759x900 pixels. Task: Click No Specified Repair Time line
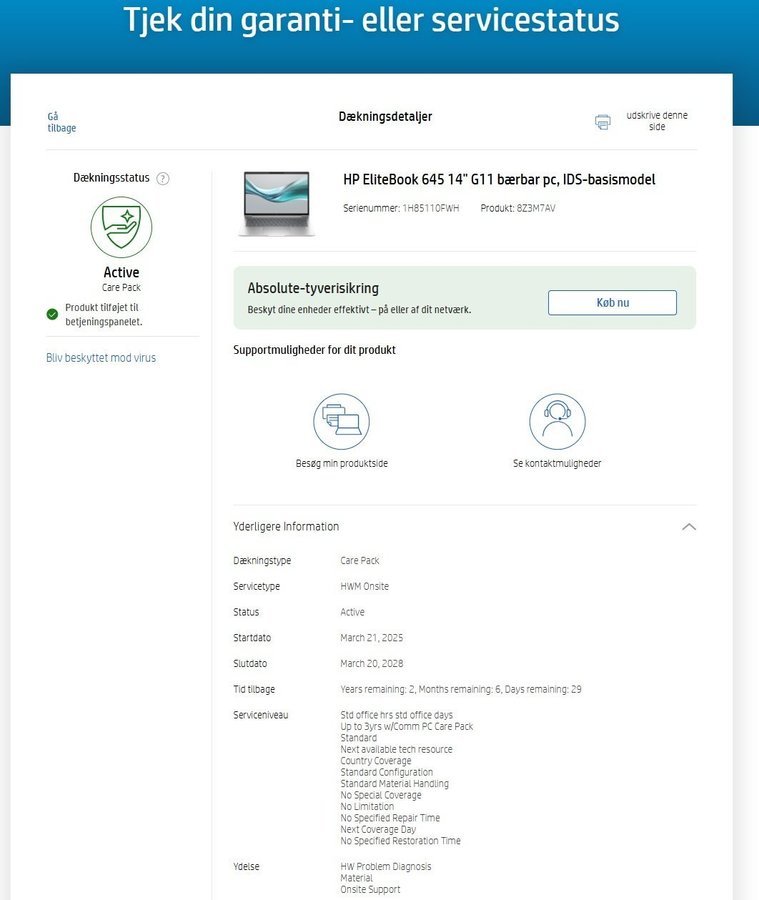[x=390, y=818]
